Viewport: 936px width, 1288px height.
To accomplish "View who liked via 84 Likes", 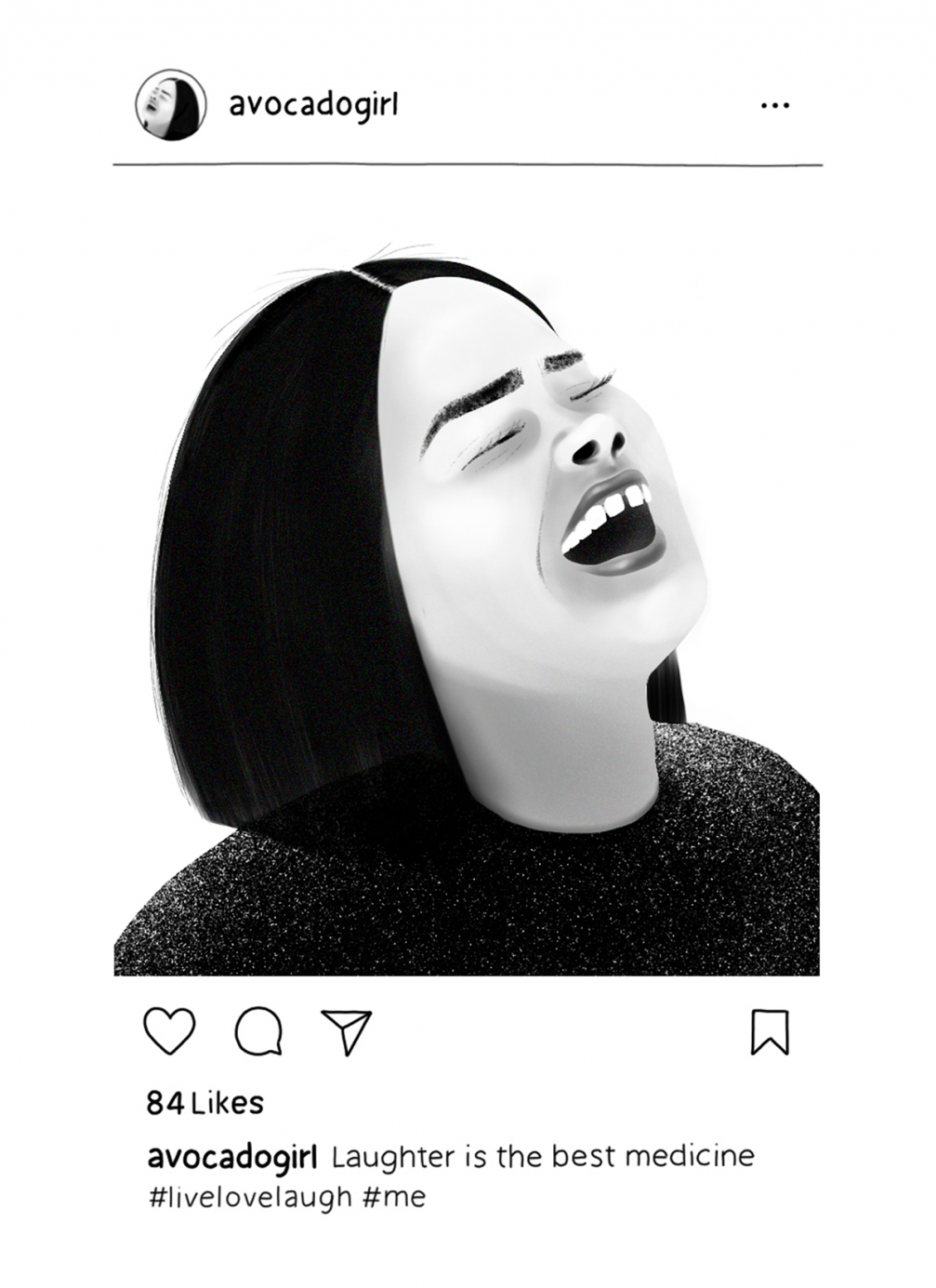I will coord(204,1103).
